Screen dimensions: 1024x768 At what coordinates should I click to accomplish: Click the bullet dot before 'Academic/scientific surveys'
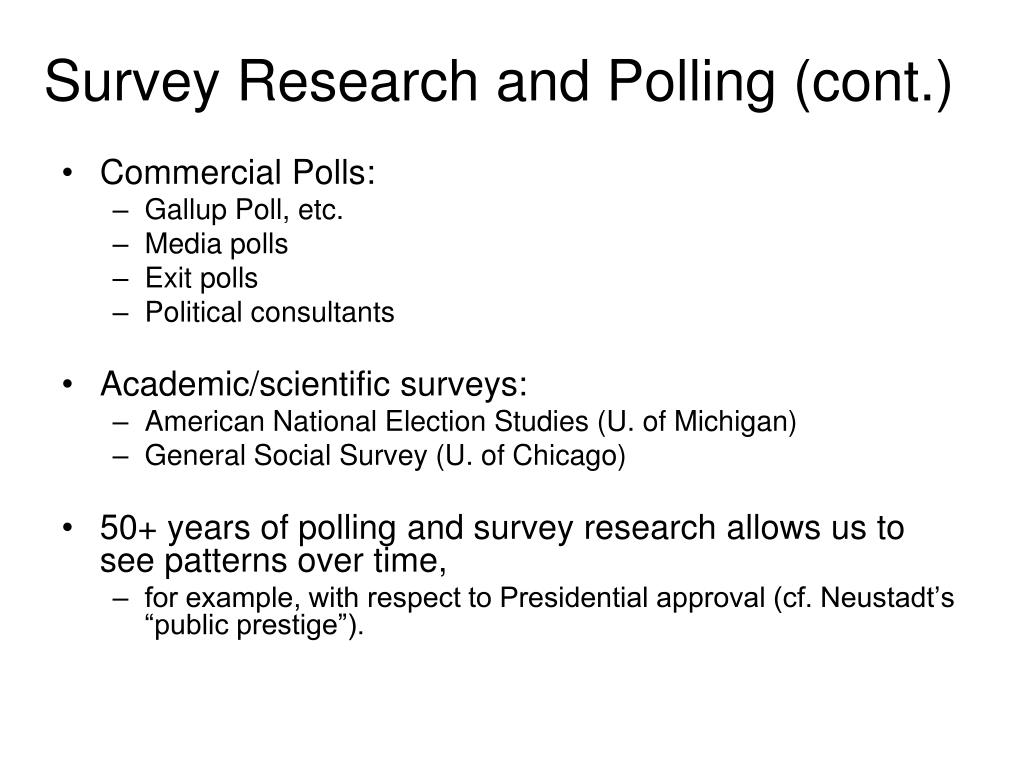[x=67, y=384]
